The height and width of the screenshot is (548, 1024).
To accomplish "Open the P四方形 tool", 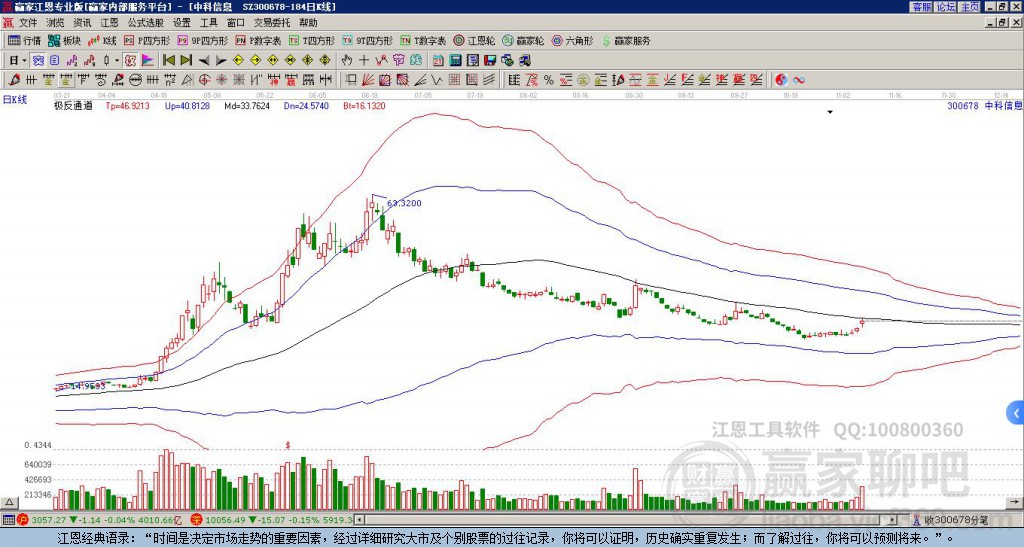I will 147,40.
